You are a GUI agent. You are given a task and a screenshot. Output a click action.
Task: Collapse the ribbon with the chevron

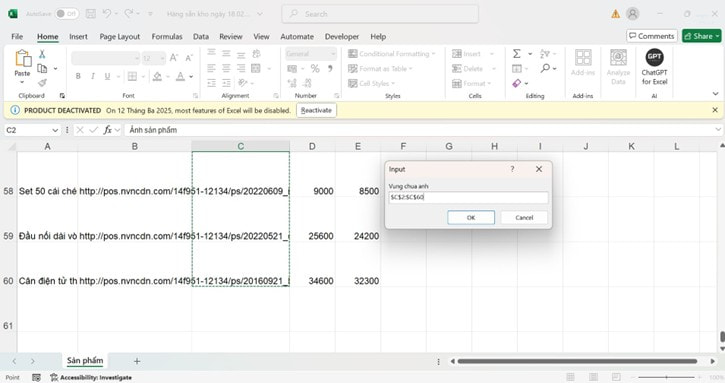click(715, 94)
